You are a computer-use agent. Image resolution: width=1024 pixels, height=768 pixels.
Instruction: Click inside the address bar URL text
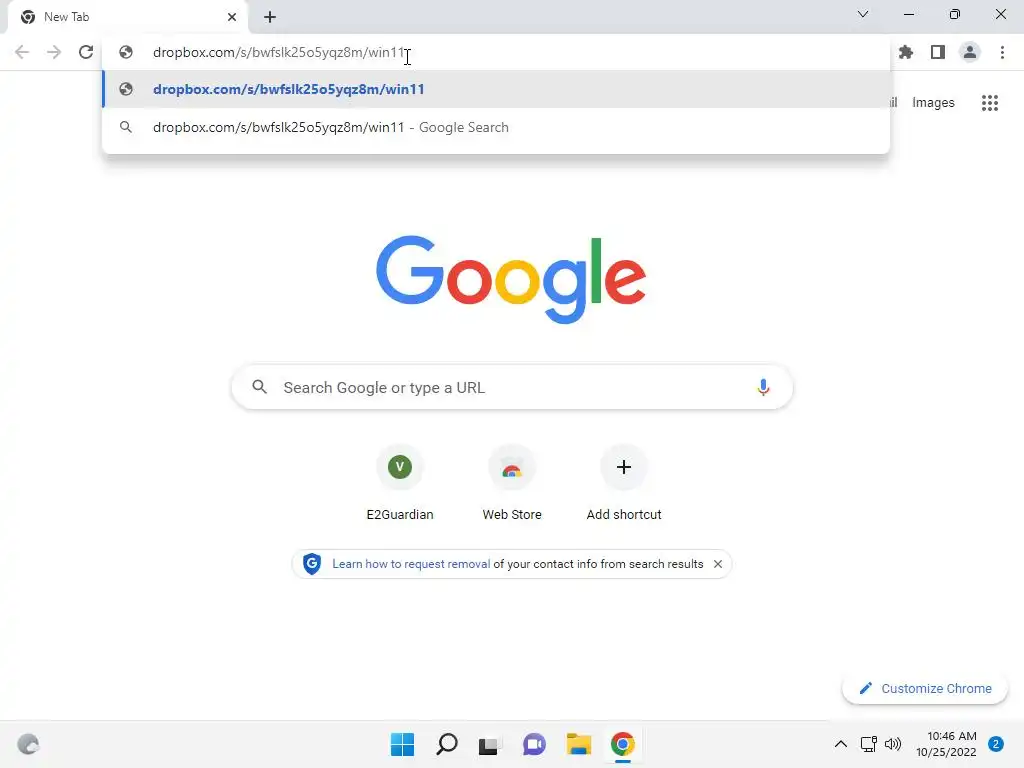point(279,52)
